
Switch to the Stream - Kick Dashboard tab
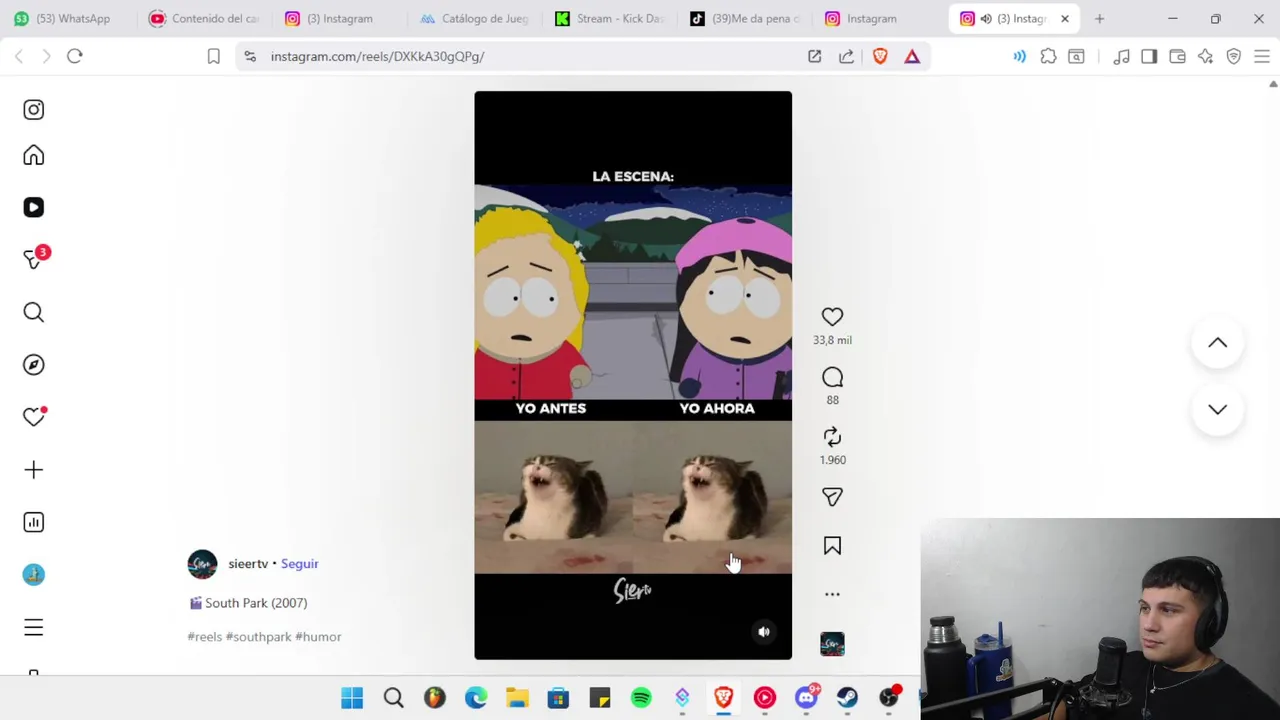(610, 18)
